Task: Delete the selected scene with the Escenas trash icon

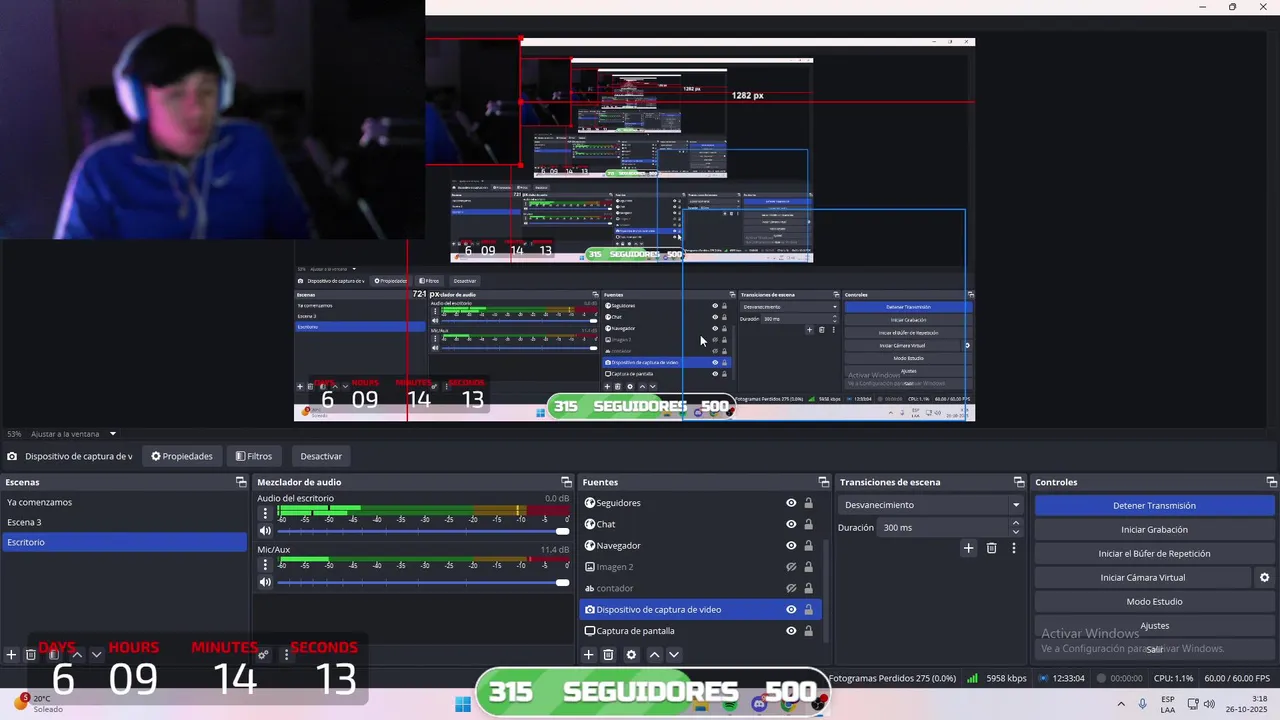Action: [31, 655]
